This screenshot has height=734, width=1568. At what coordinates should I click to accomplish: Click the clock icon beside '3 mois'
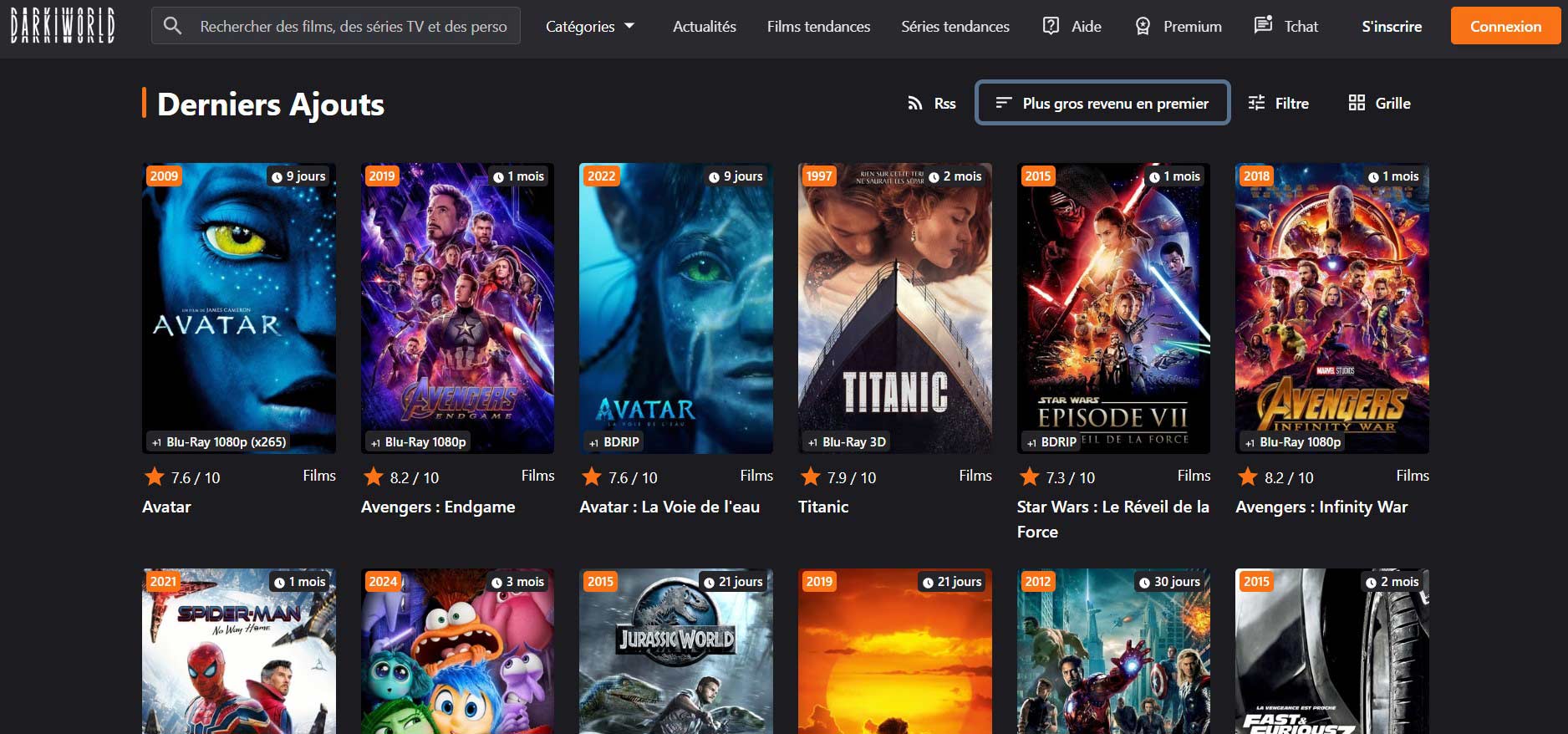pos(496,582)
